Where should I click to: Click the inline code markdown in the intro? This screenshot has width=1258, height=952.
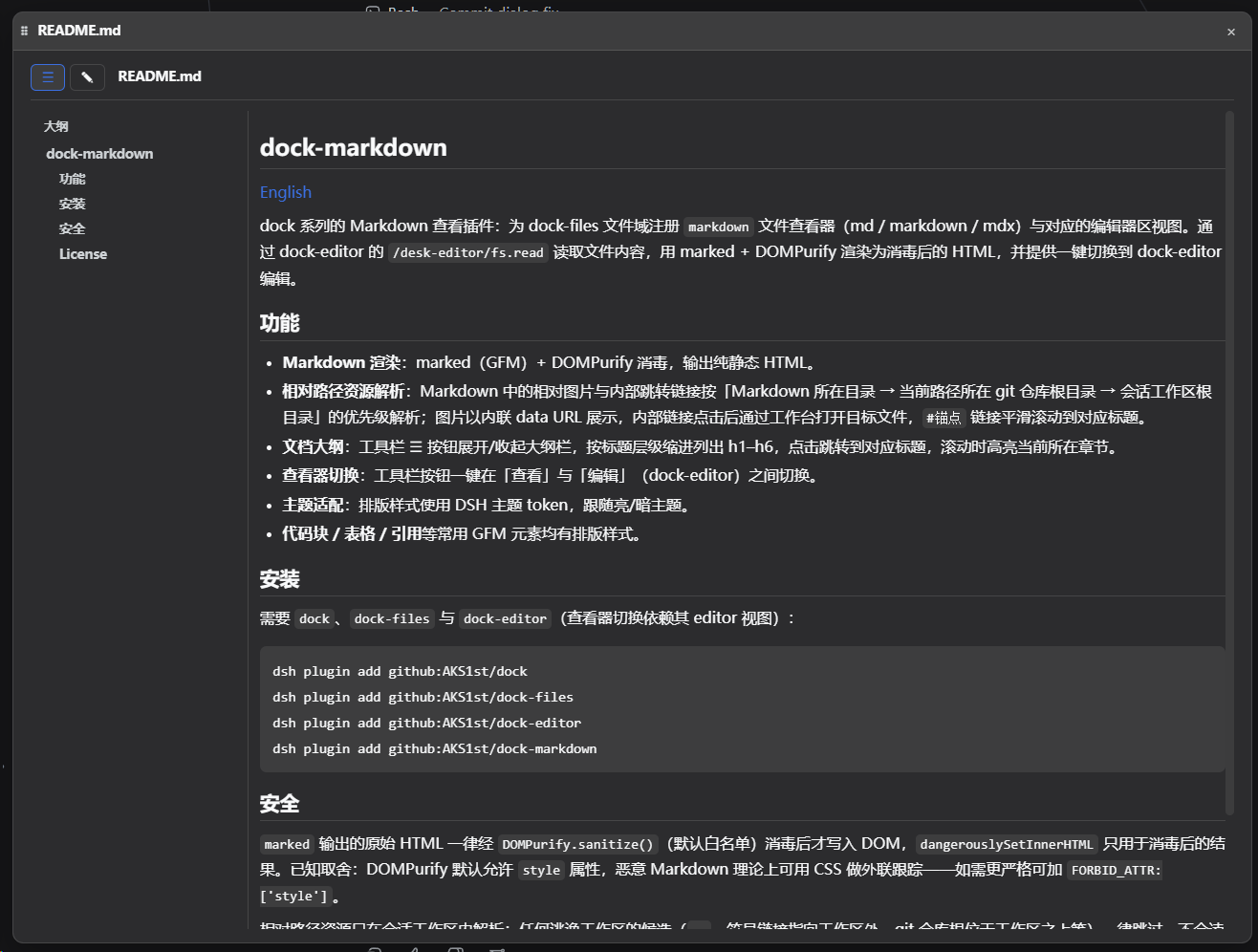[719, 227]
